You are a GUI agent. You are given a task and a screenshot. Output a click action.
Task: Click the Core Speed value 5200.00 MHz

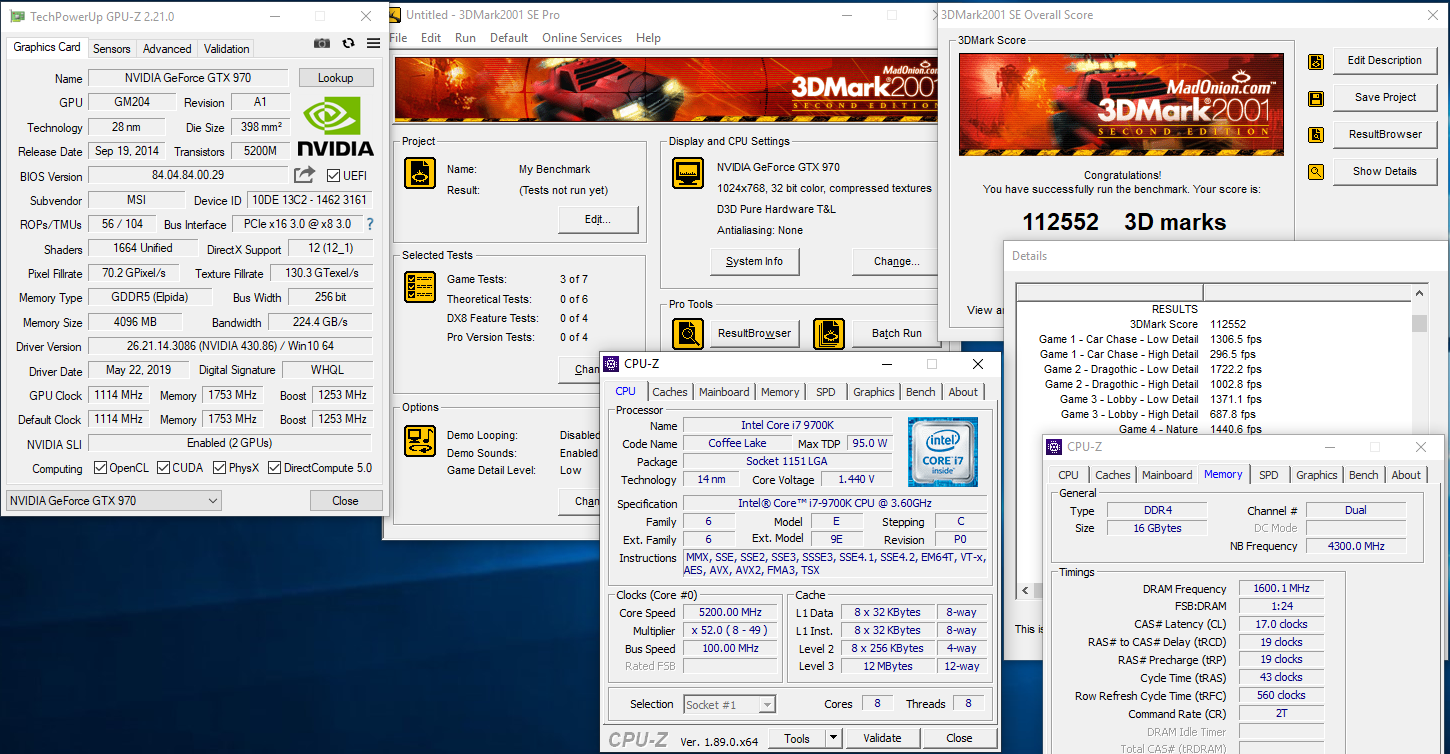[x=732, y=613]
